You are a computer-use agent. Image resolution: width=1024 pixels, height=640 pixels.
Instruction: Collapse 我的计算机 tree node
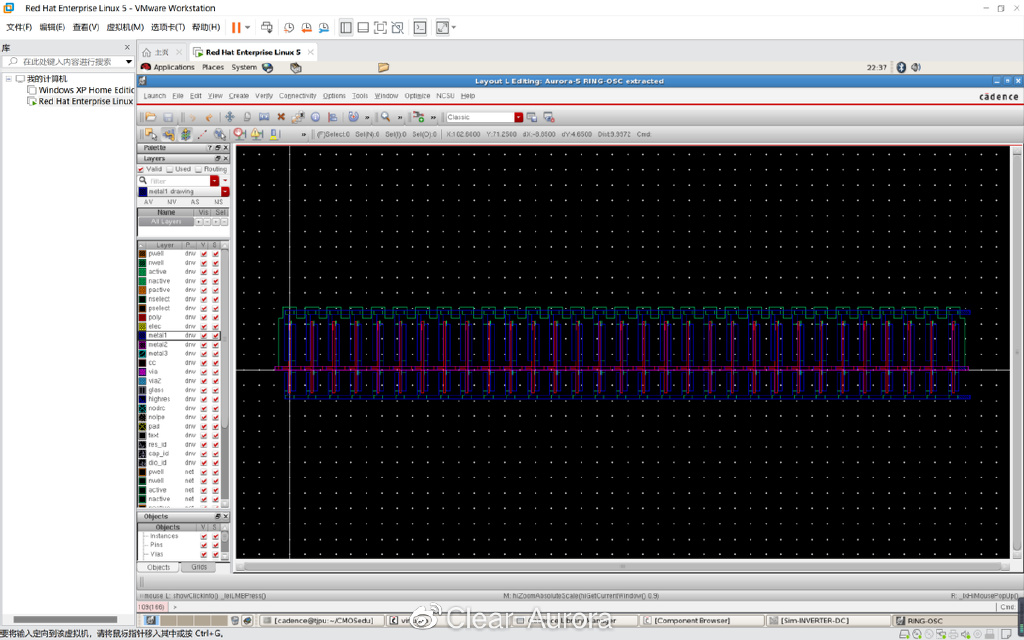[x=8, y=79]
